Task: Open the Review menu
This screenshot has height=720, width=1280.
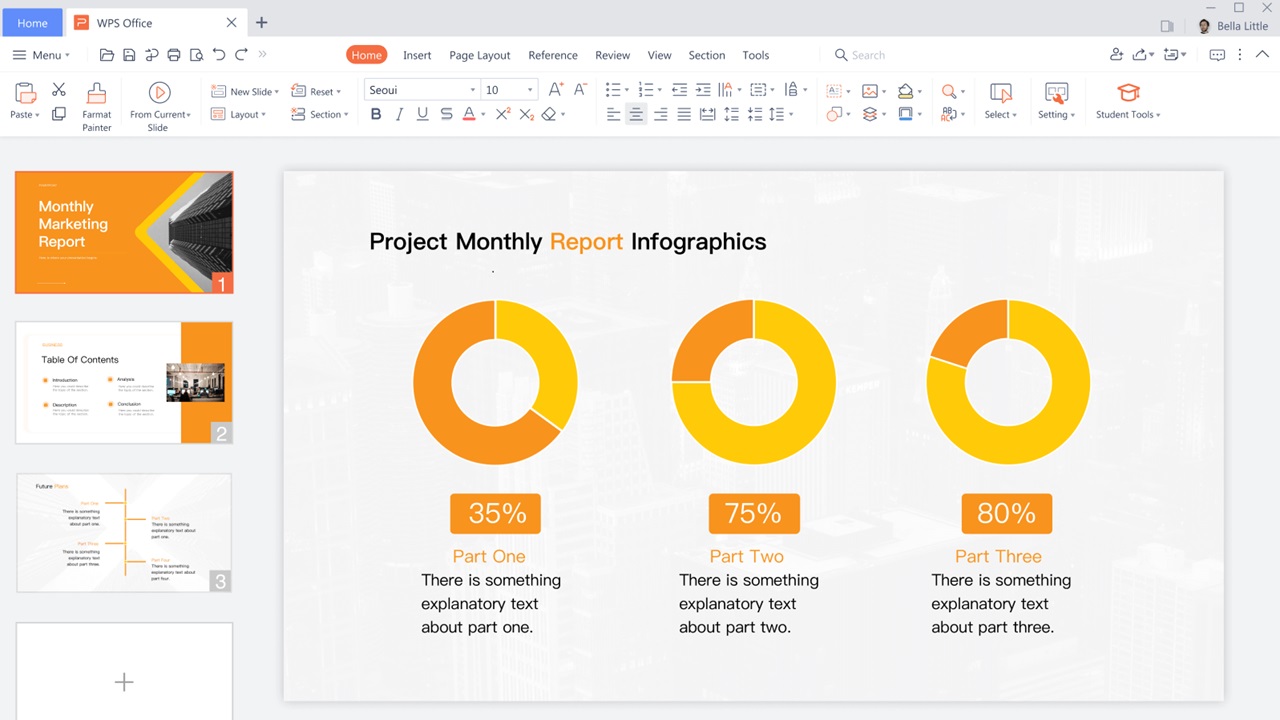Action: click(612, 55)
